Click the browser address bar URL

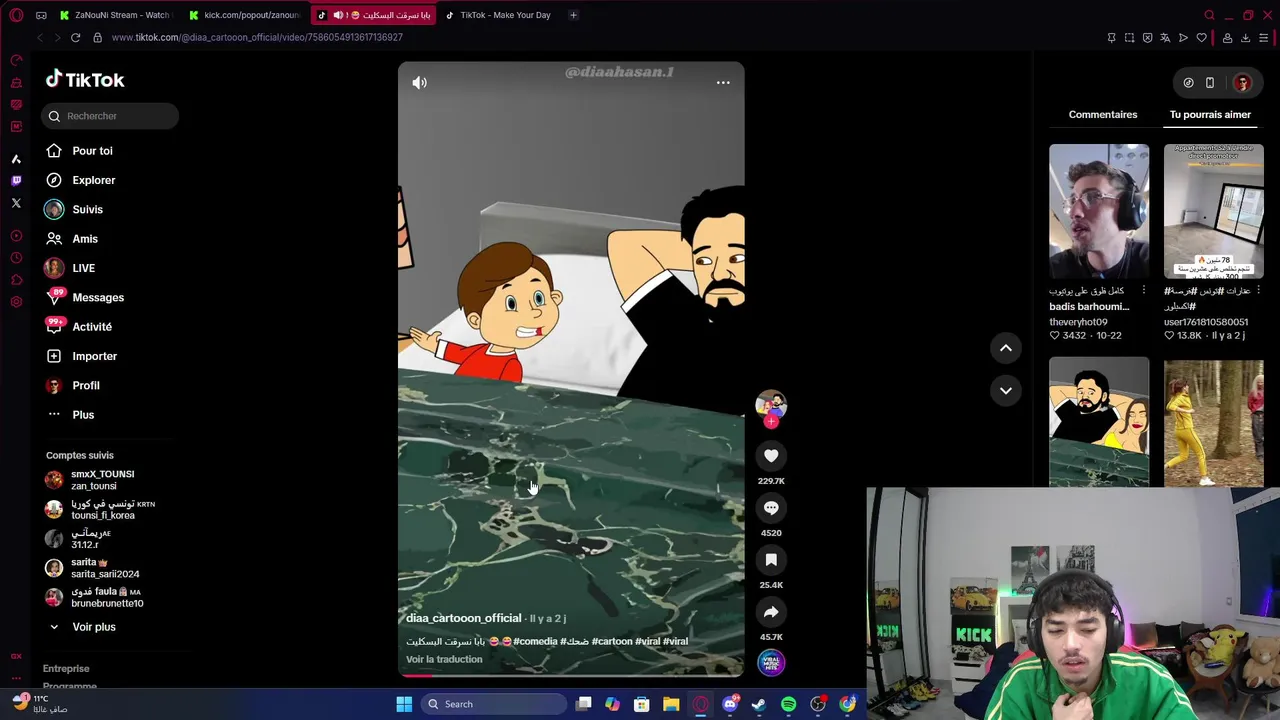click(257, 38)
